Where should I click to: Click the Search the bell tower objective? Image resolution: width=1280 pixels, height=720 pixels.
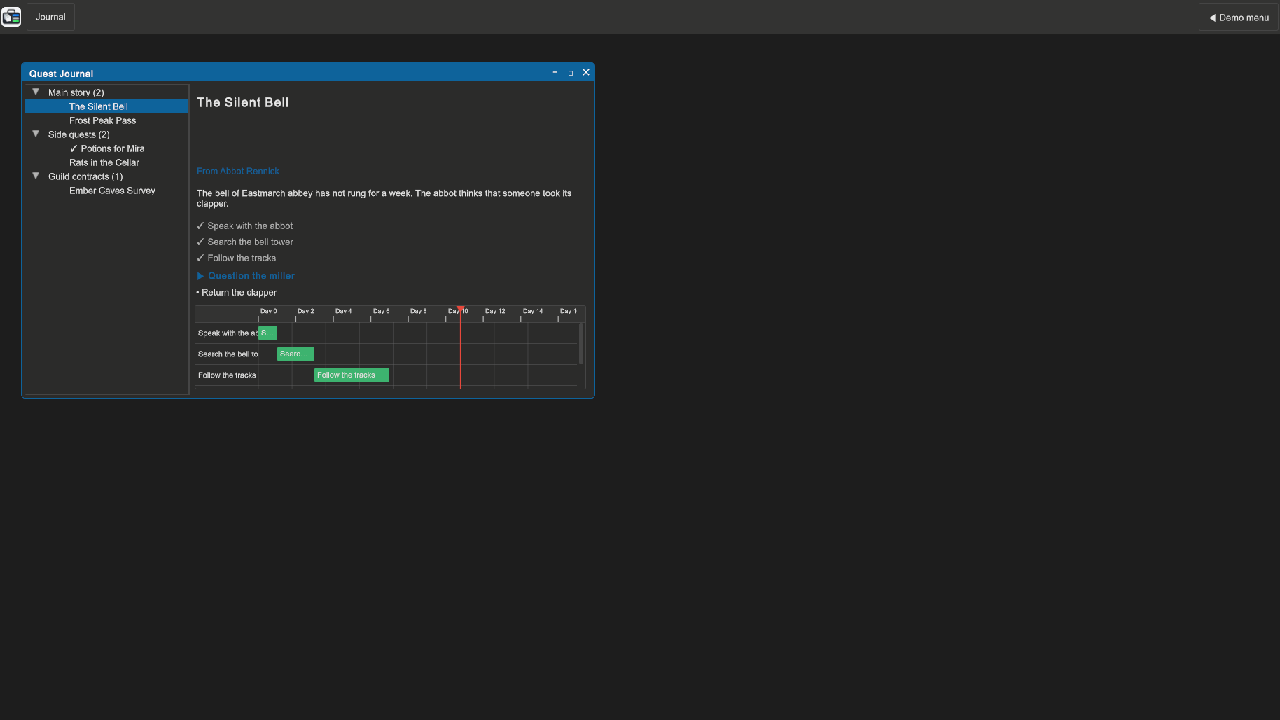(x=245, y=242)
